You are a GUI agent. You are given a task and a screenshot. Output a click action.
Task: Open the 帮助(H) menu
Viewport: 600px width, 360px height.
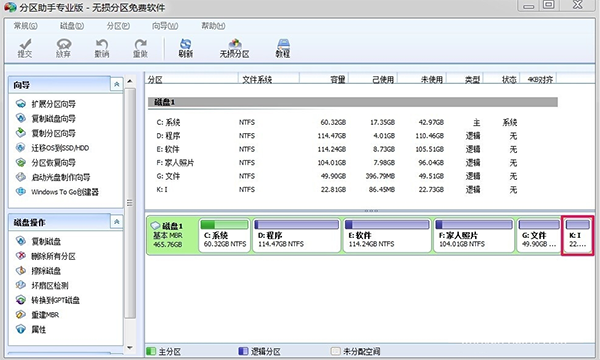[213, 26]
